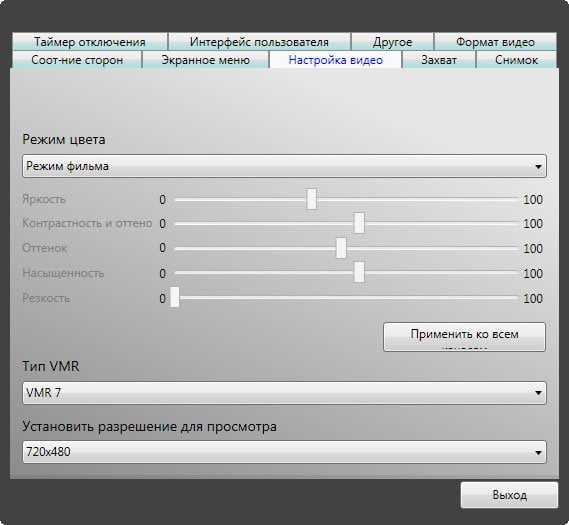Image resolution: width=569 pixels, height=525 pixels.
Task: Expand the Тип VMR combo box
Action: click(284, 393)
